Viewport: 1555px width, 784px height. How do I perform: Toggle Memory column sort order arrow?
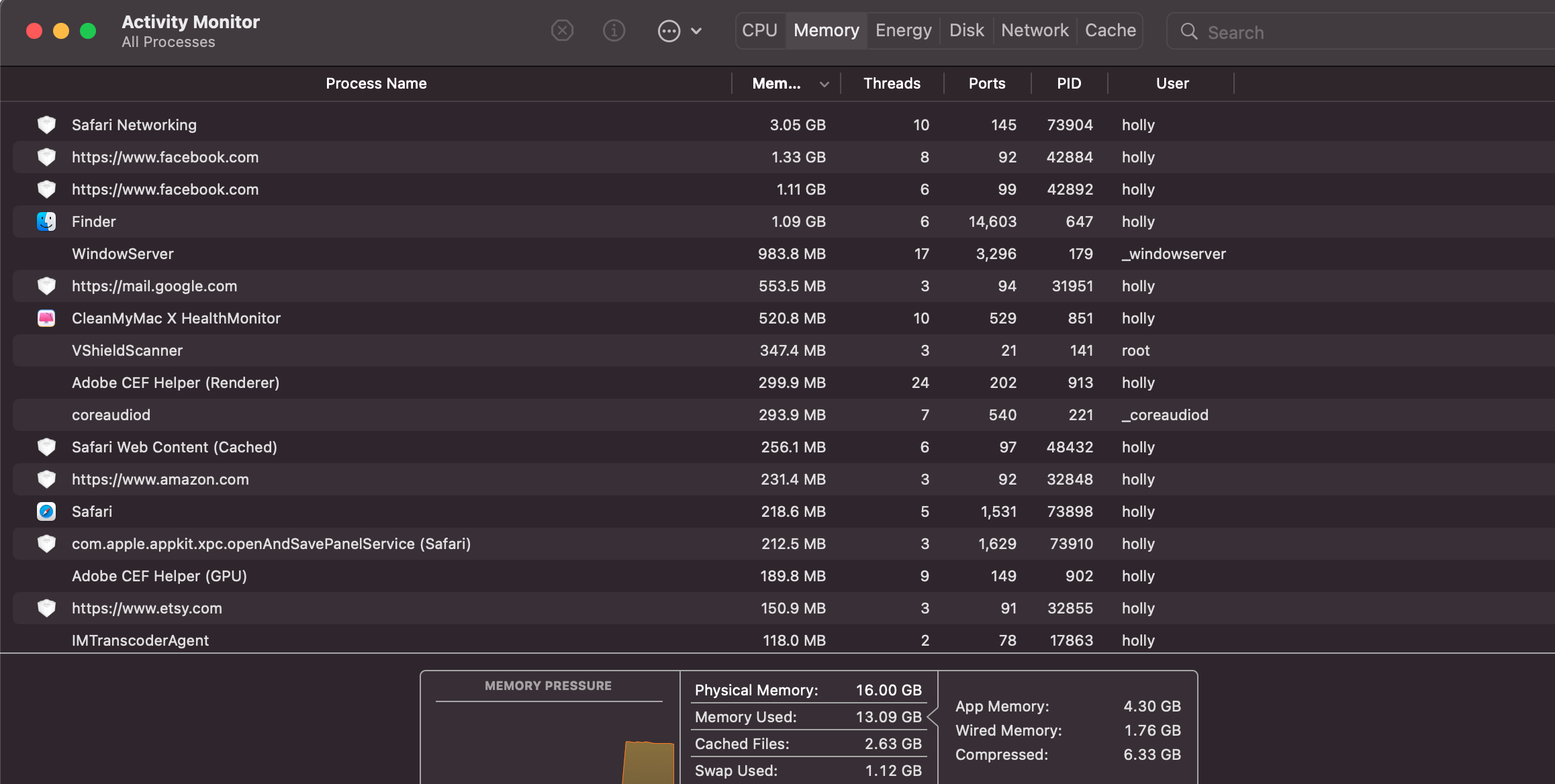(x=824, y=84)
